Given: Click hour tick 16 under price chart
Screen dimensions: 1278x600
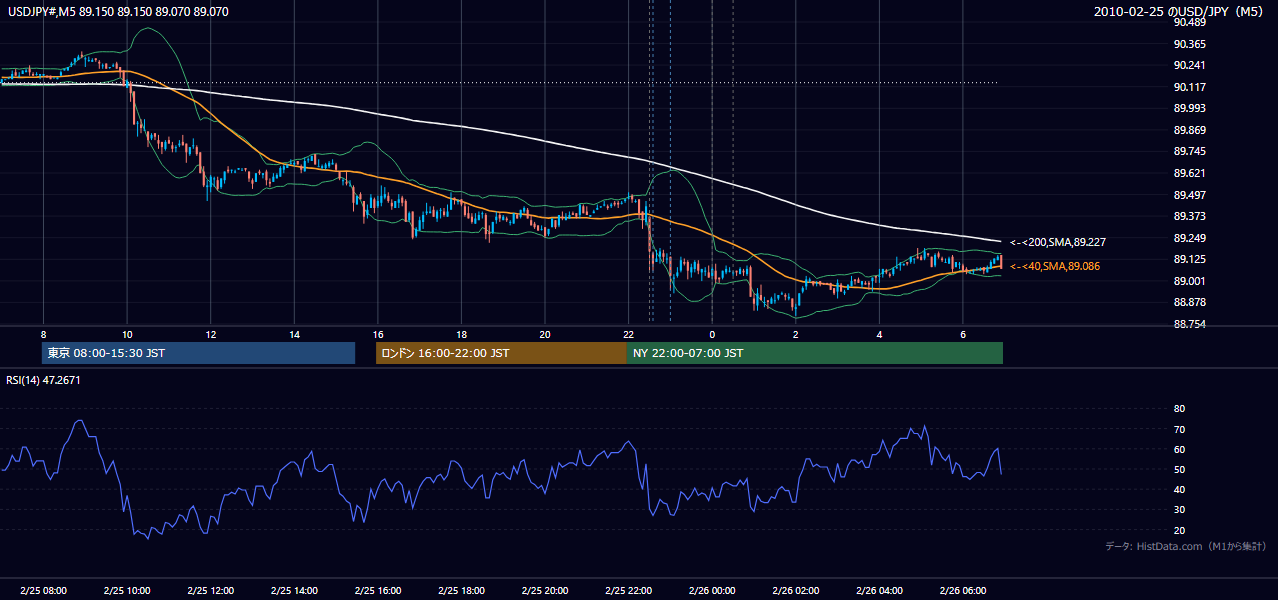Looking at the screenshot, I should coord(377,335).
